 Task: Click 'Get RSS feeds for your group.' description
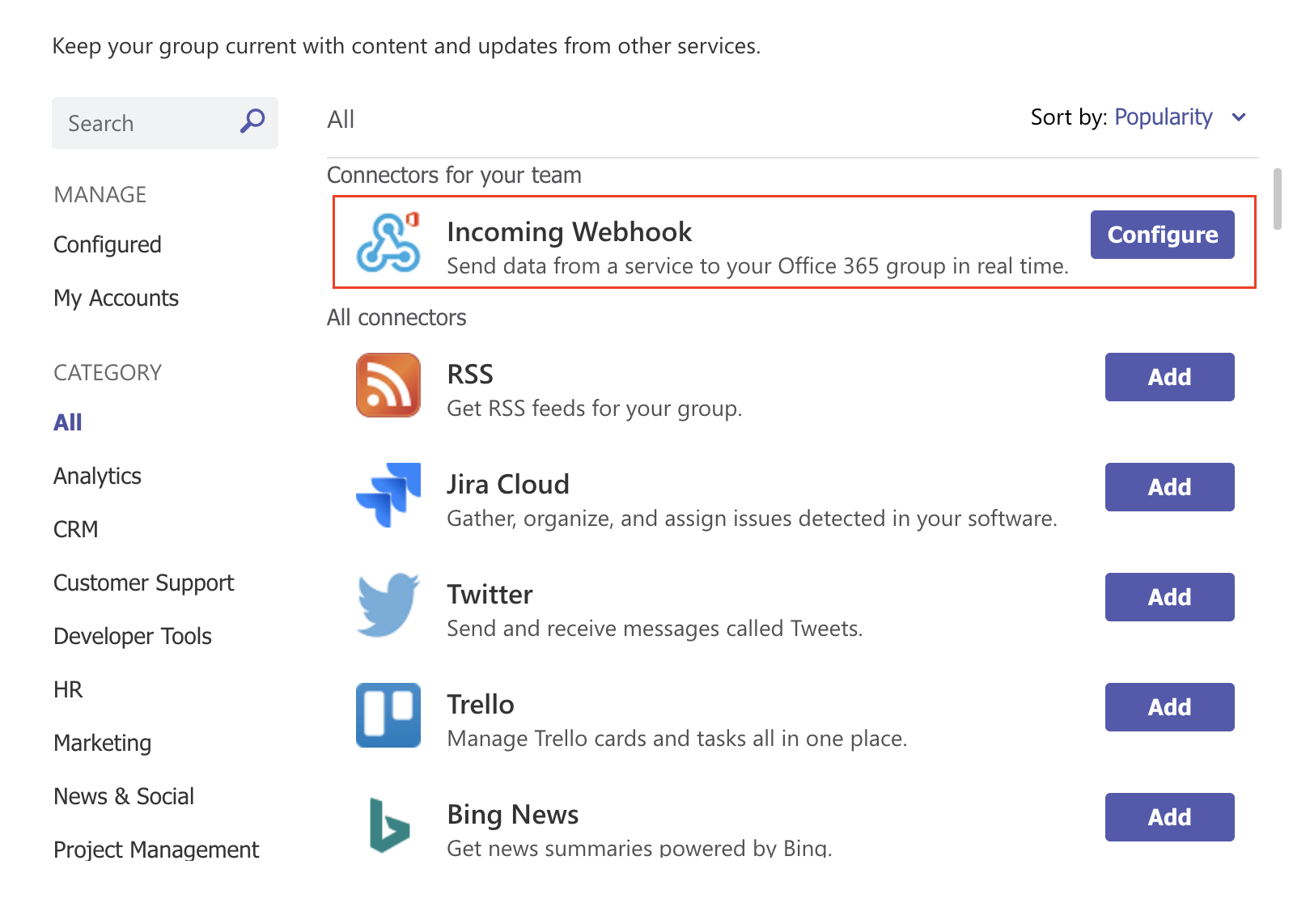[x=595, y=409]
